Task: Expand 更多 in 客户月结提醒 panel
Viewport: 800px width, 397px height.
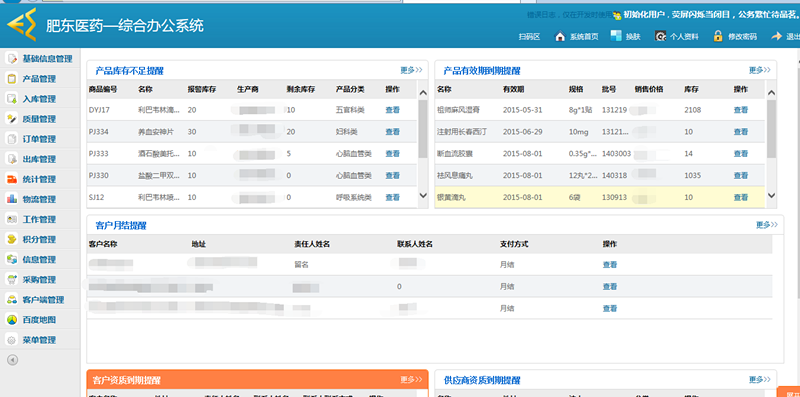Action: click(x=767, y=225)
